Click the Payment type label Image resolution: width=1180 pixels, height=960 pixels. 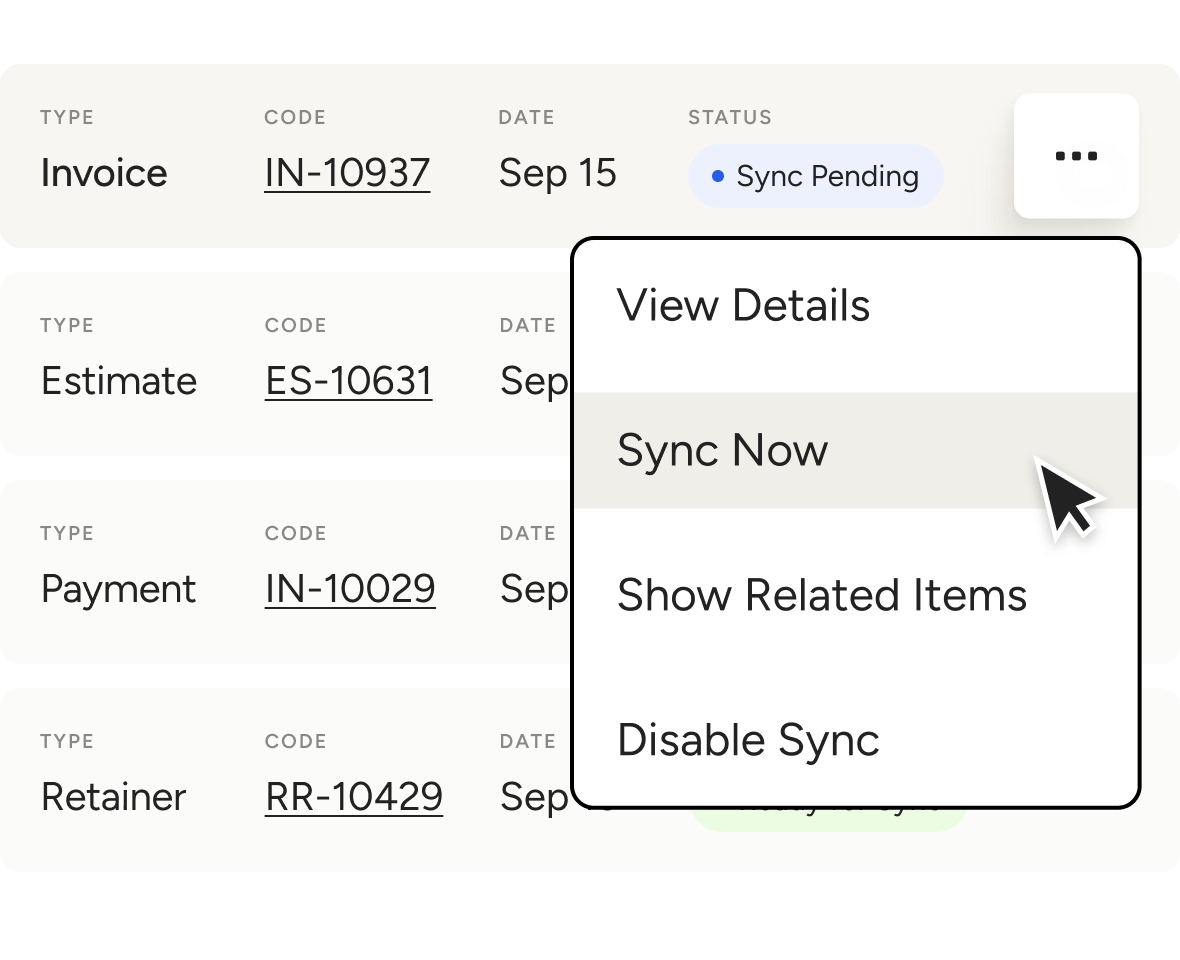pos(118,589)
